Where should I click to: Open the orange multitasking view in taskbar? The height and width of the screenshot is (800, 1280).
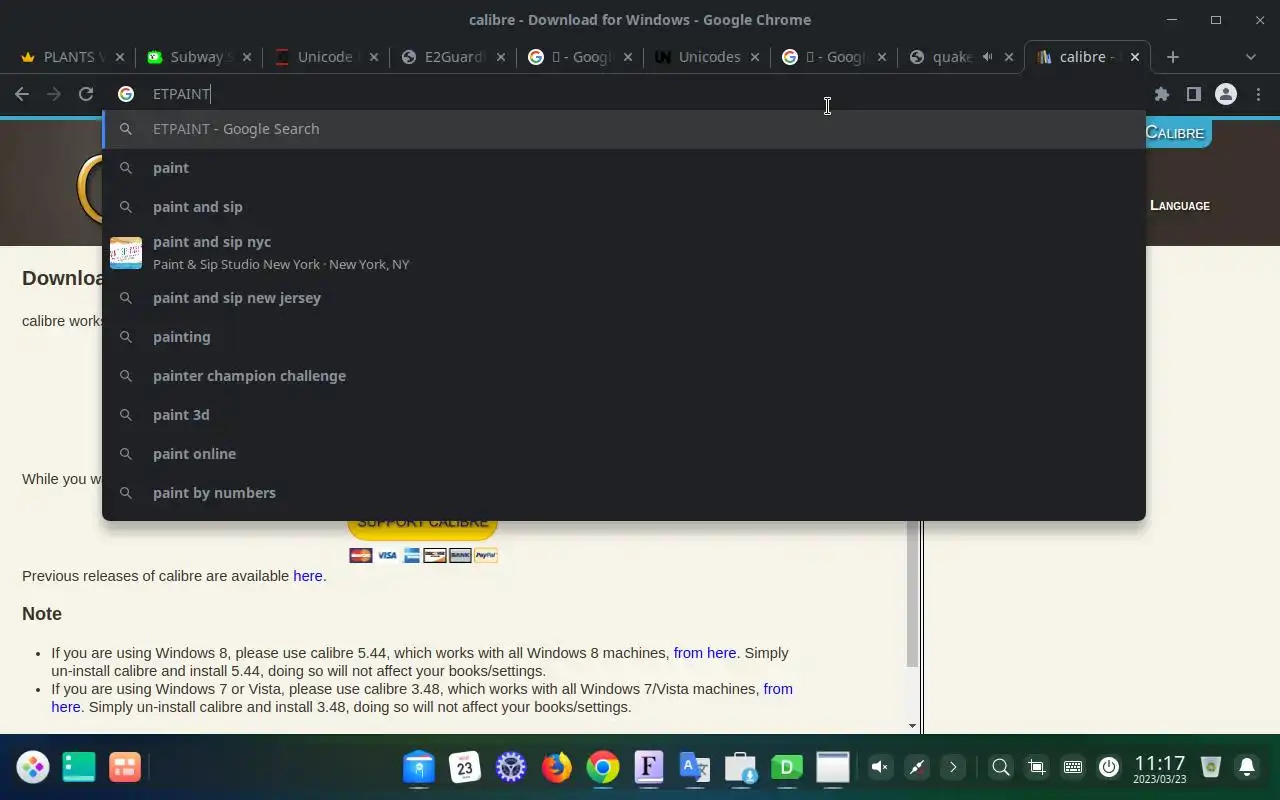pyautogui.click(x=125, y=767)
